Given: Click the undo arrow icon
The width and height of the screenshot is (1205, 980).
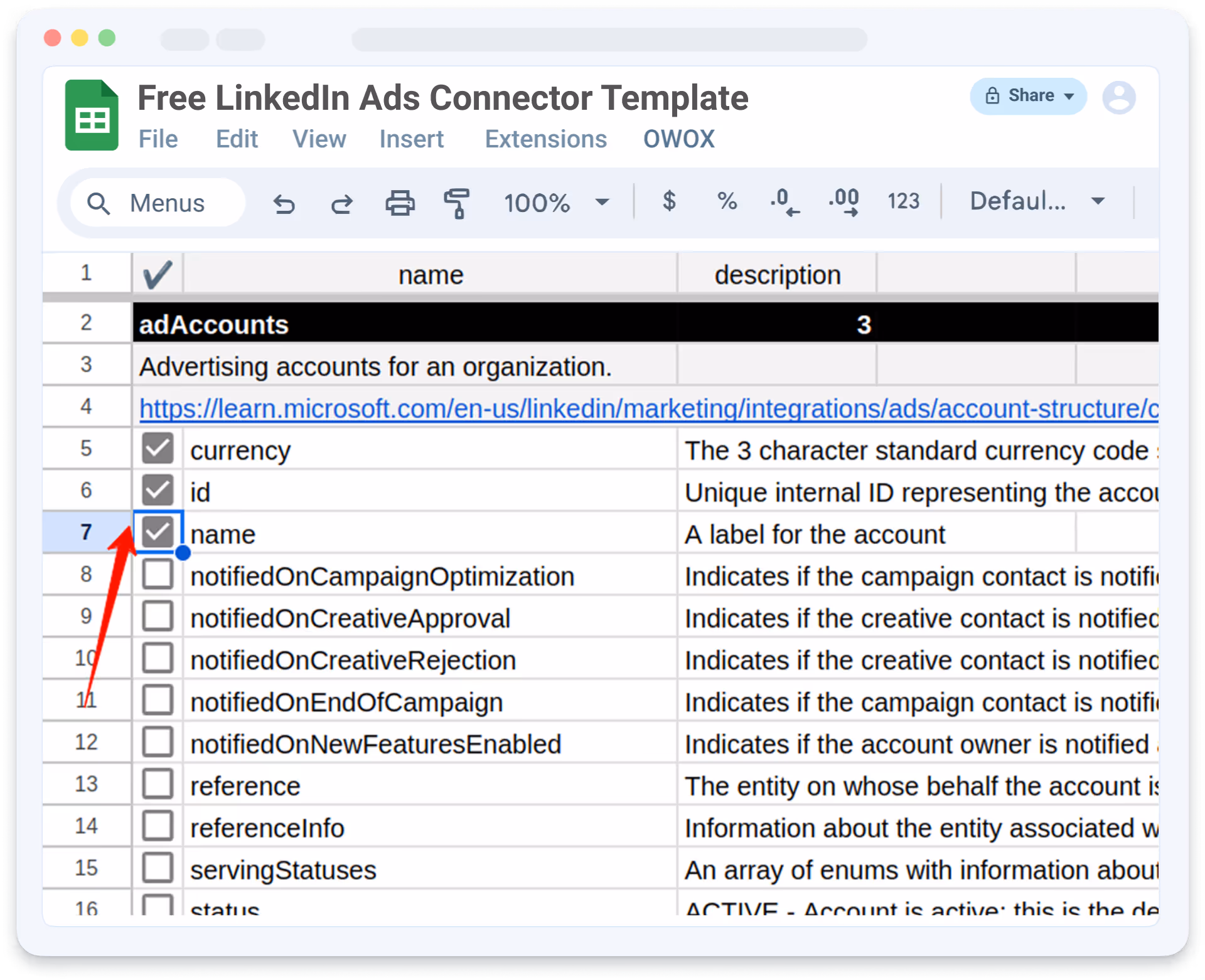Looking at the screenshot, I should [284, 203].
